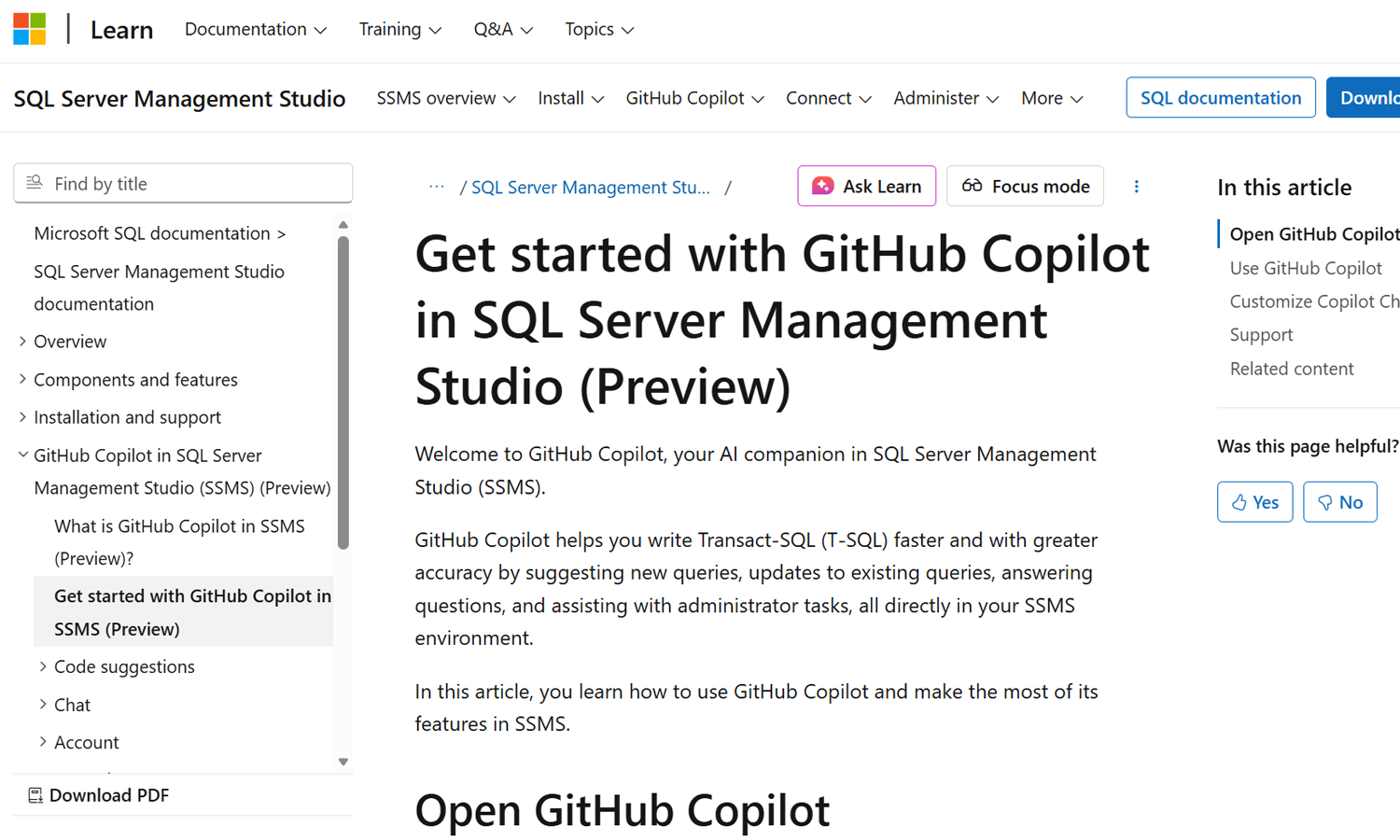Expand the Code suggestions tree node

(x=43, y=666)
